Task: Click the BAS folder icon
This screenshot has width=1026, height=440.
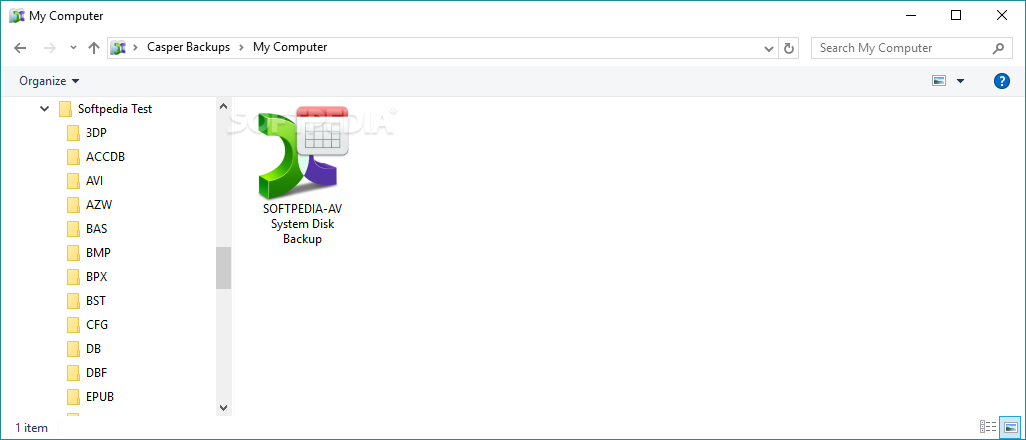Action: pos(73,229)
